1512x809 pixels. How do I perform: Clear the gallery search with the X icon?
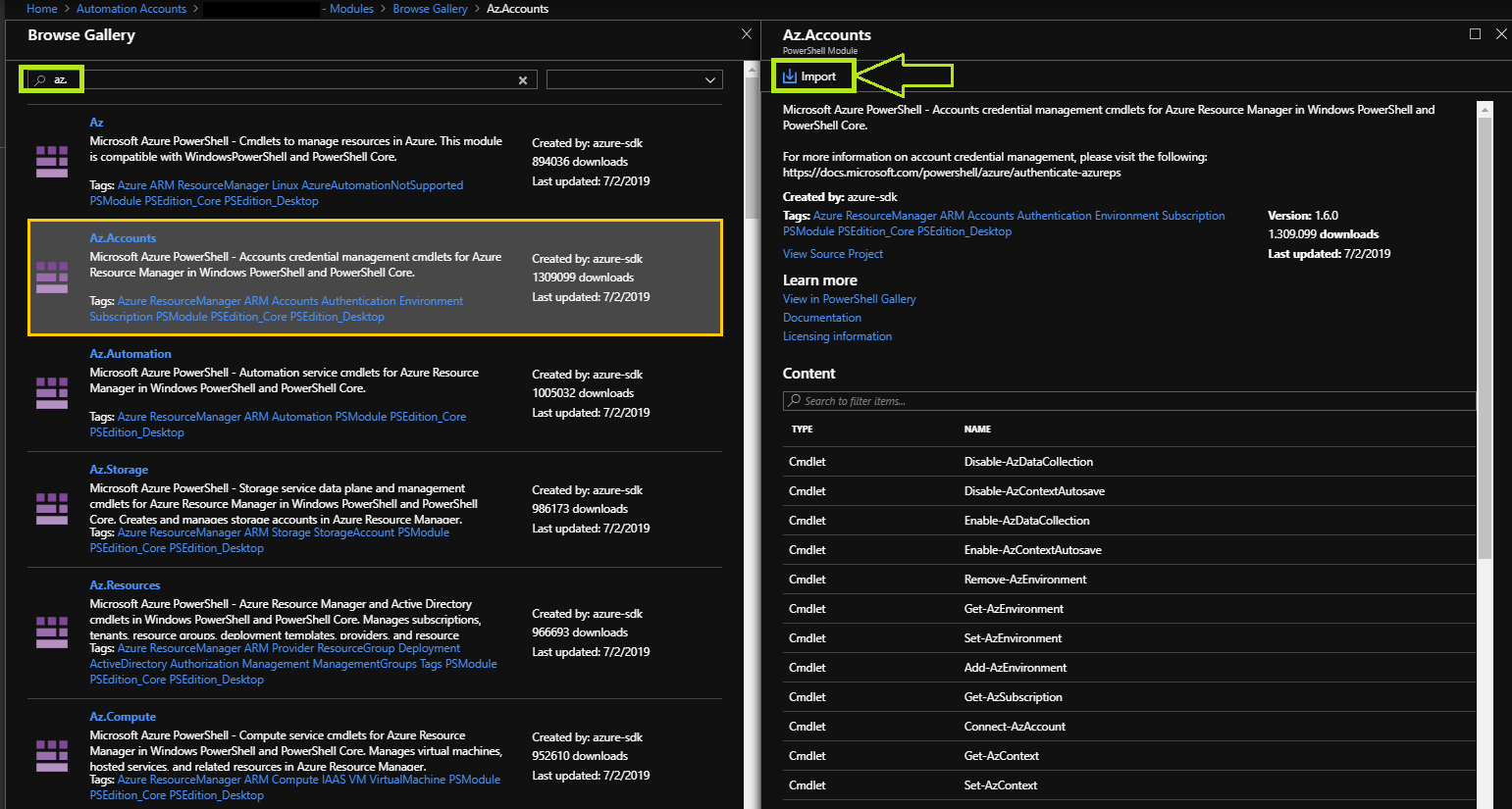tap(523, 80)
